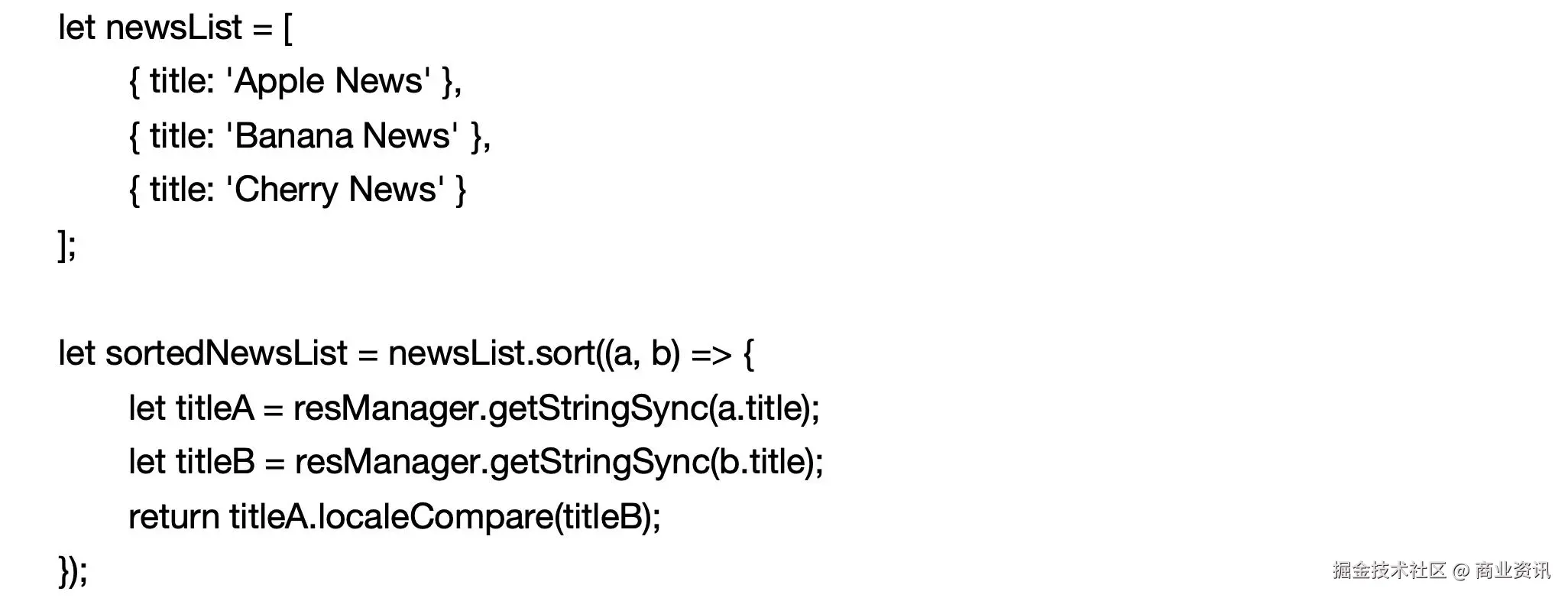1568x598 pixels.
Task: Click the => arrow operator
Action: [711, 354]
